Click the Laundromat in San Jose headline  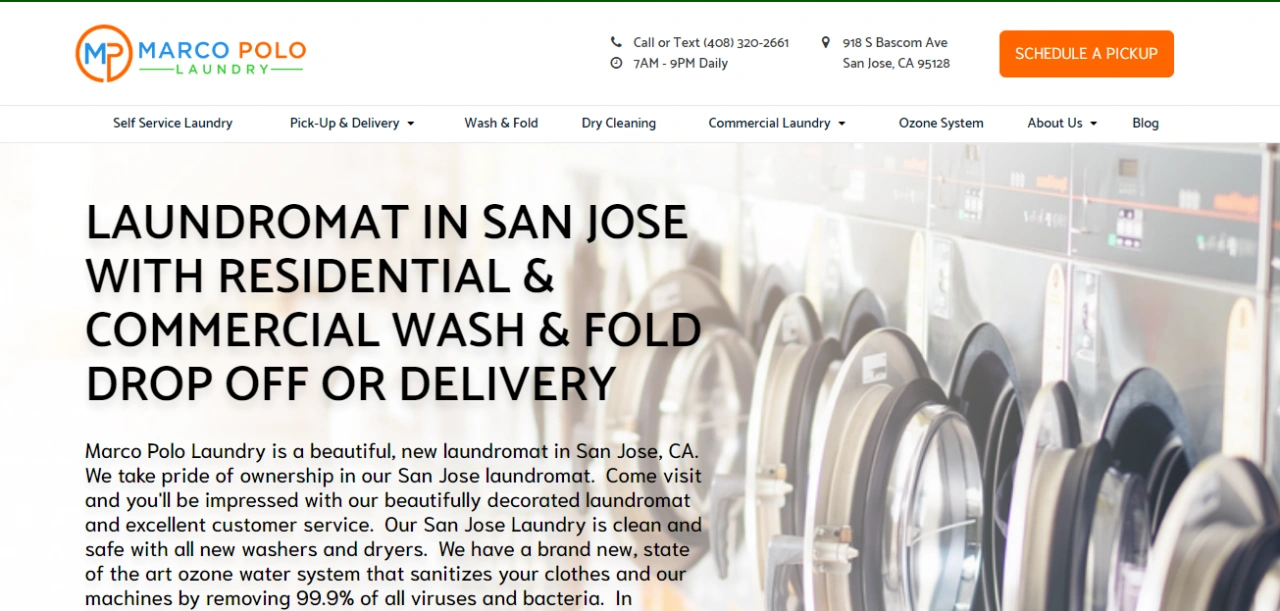pyautogui.click(x=393, y=302)
